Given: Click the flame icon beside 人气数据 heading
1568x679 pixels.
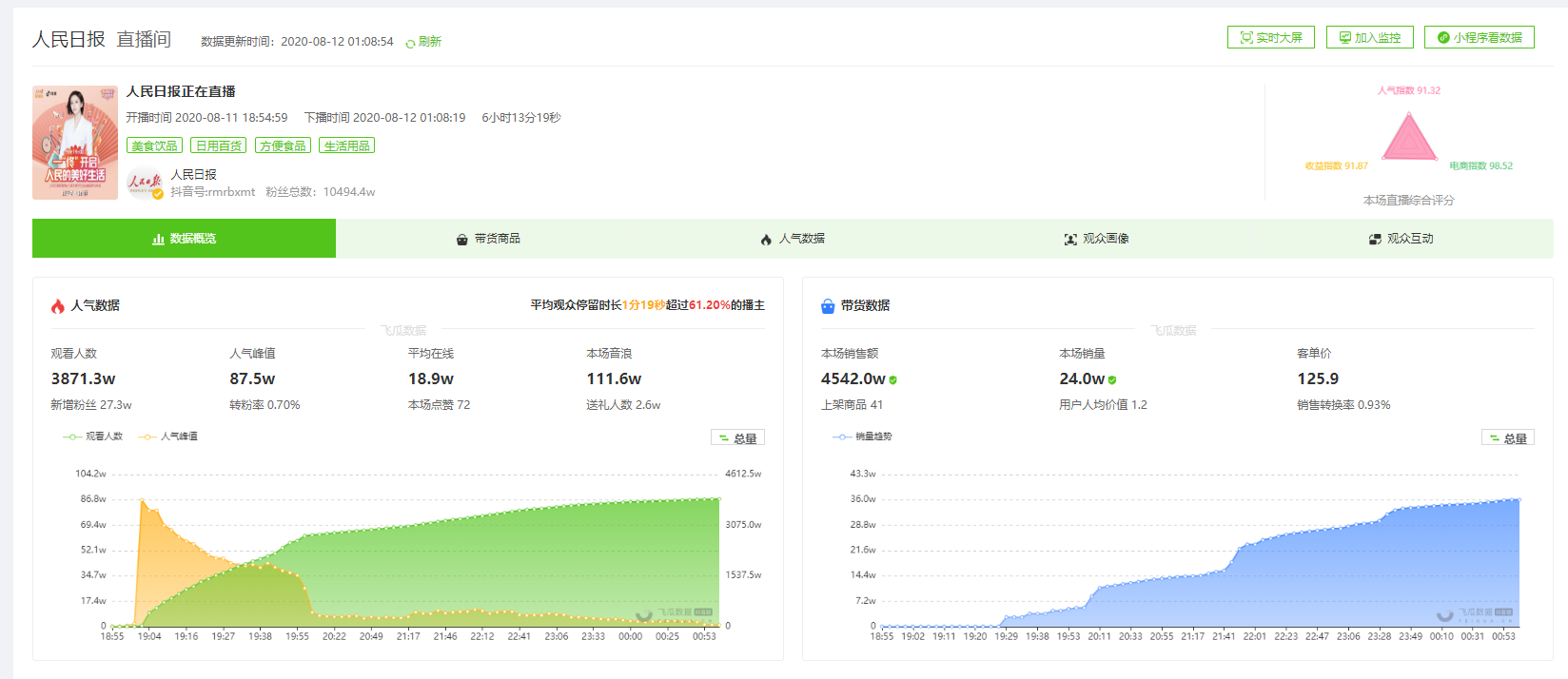Looking at the screenshot, I should pyautogui.click(x=58, y=306).
